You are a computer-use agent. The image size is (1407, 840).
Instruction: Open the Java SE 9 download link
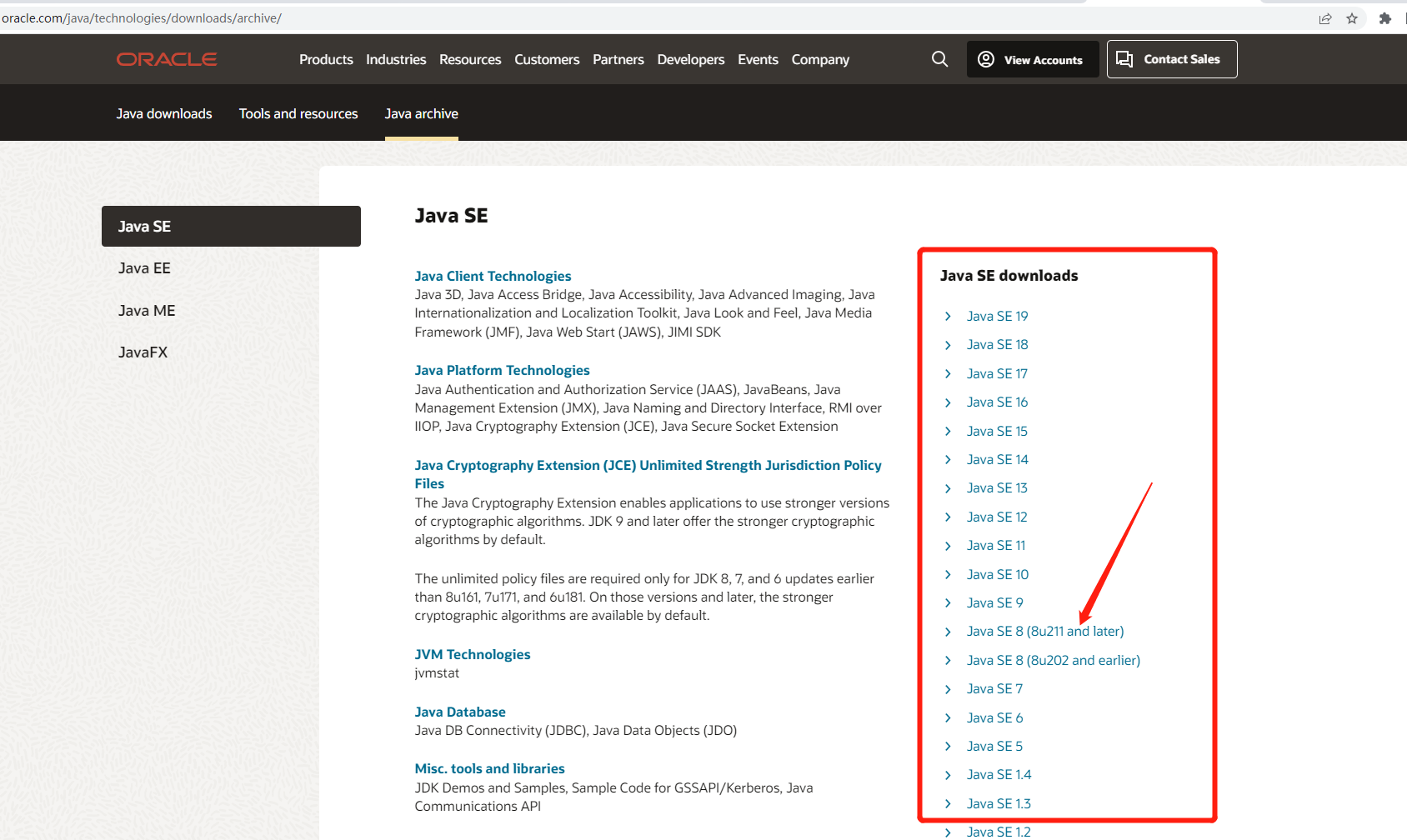[x=994, y=603]
